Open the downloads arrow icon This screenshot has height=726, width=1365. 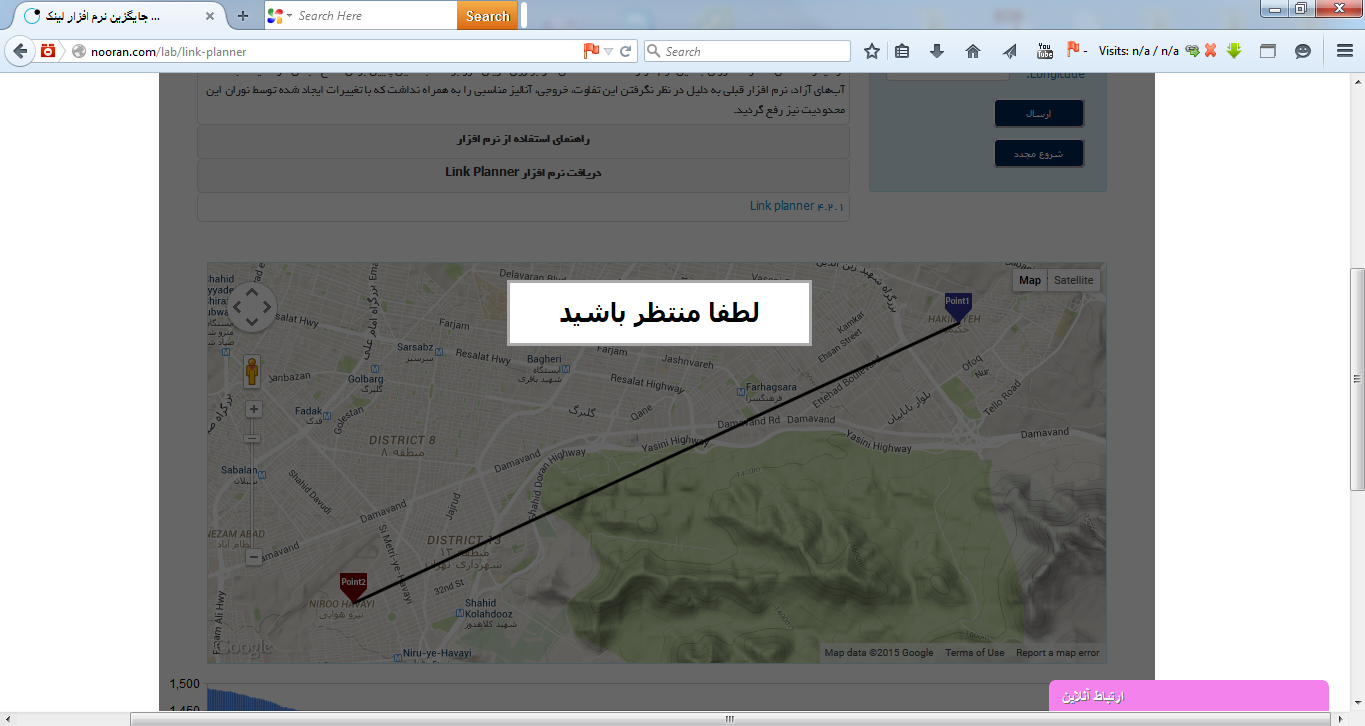(937, 51)
